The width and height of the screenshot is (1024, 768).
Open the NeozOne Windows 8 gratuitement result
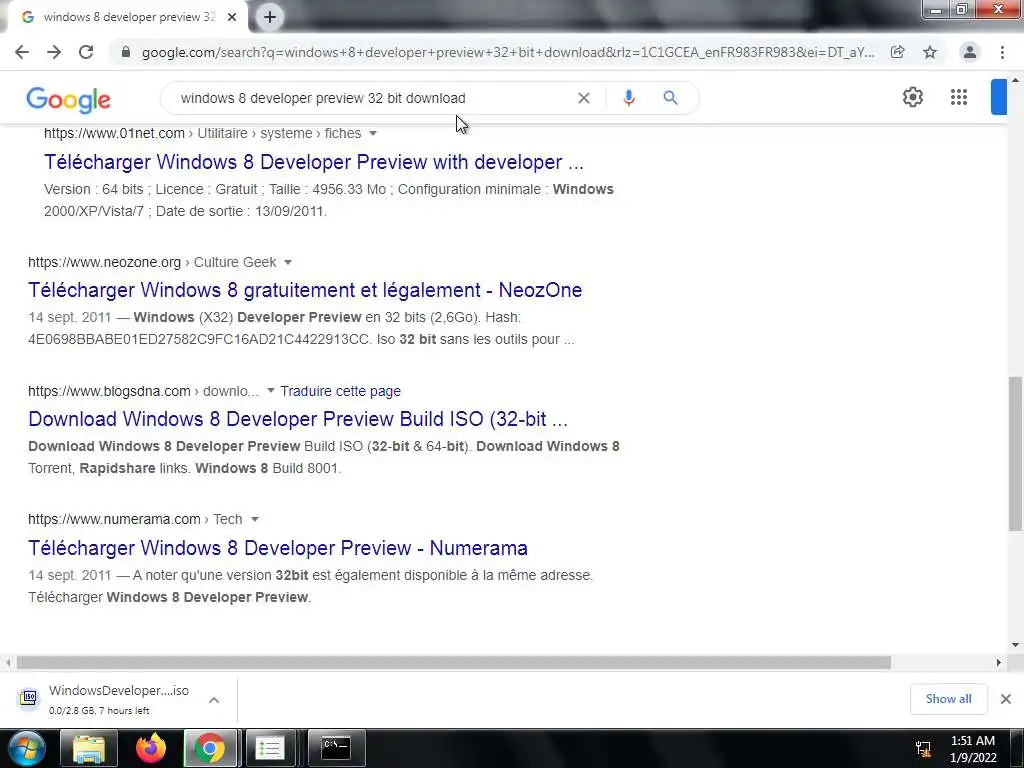click(305, 290)
